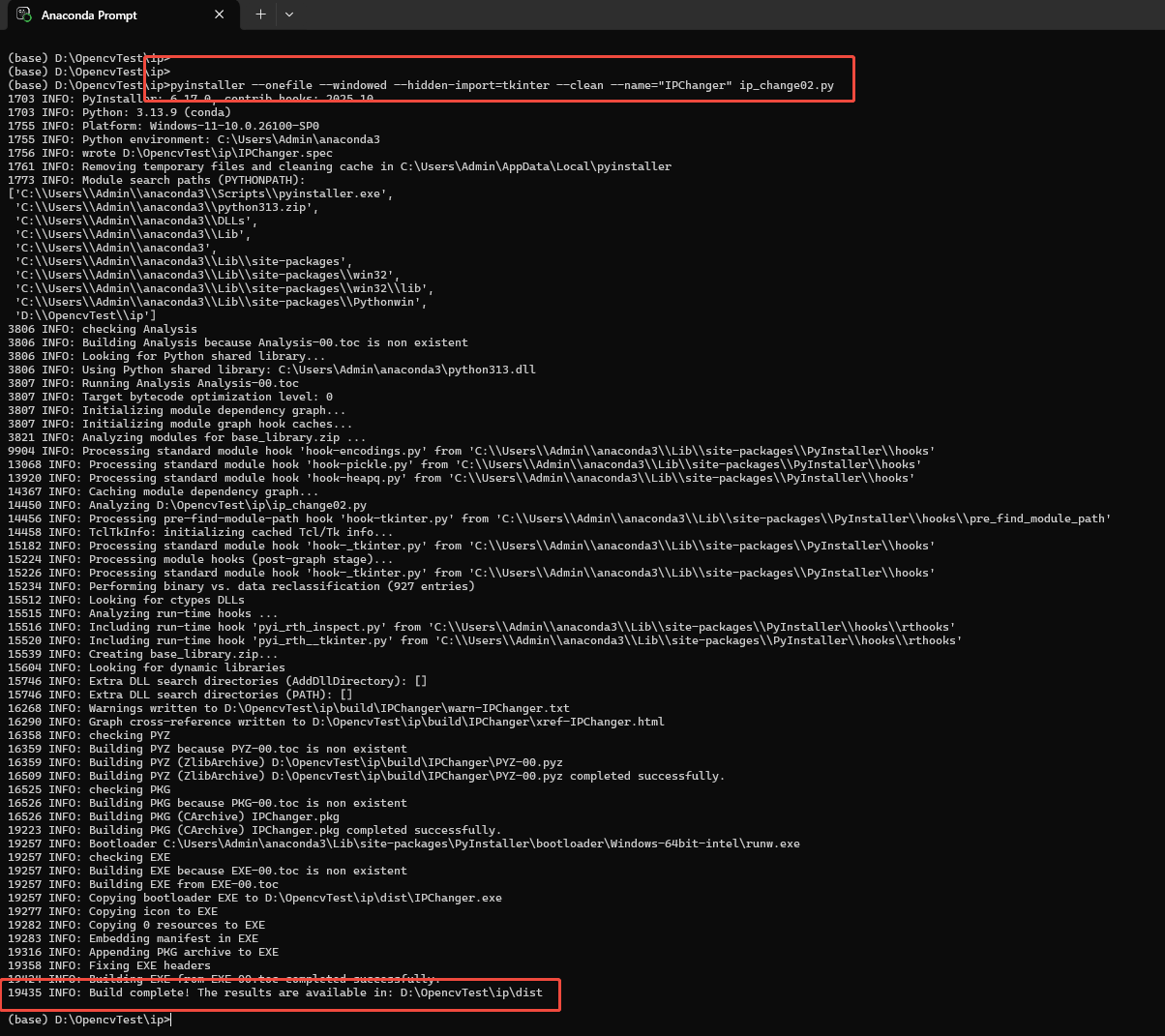This screenshot has height=1036, width=1165.
Task: Click 'Embedding manifest in EXE' line
Action: click(134, 938)
